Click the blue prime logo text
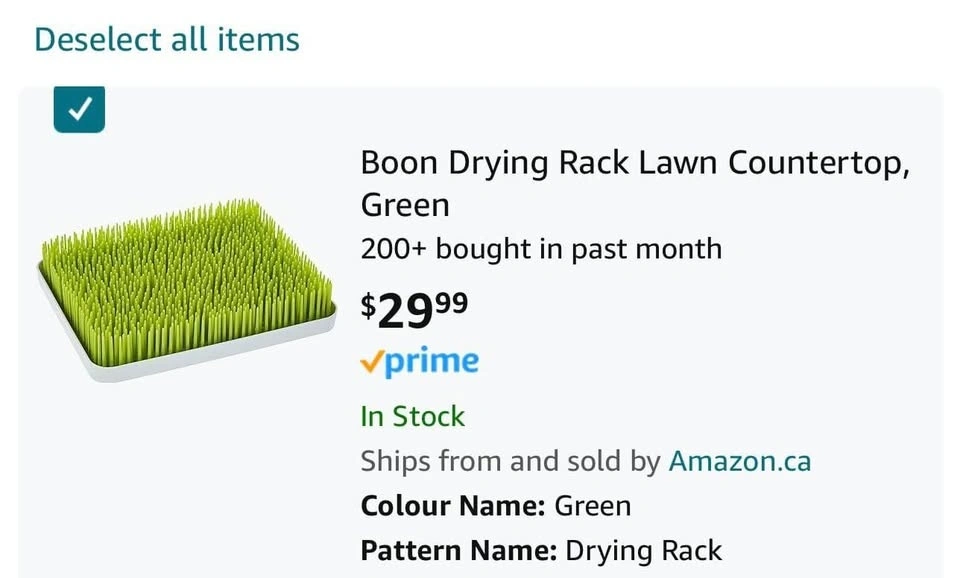Image resolution: width=960 pixels, height=578 pixels. (432, 362)
